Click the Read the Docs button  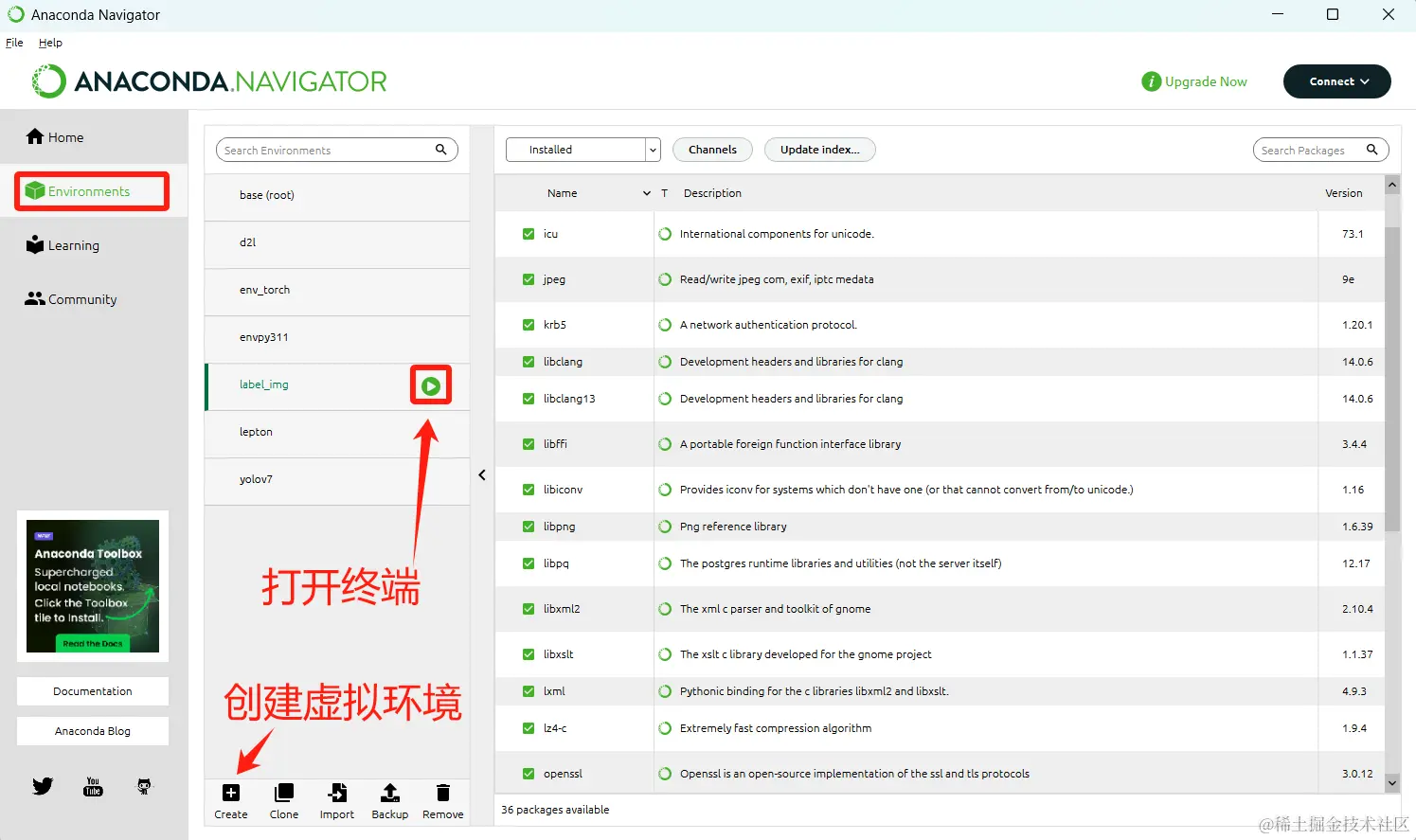click(x=93, y=643)
